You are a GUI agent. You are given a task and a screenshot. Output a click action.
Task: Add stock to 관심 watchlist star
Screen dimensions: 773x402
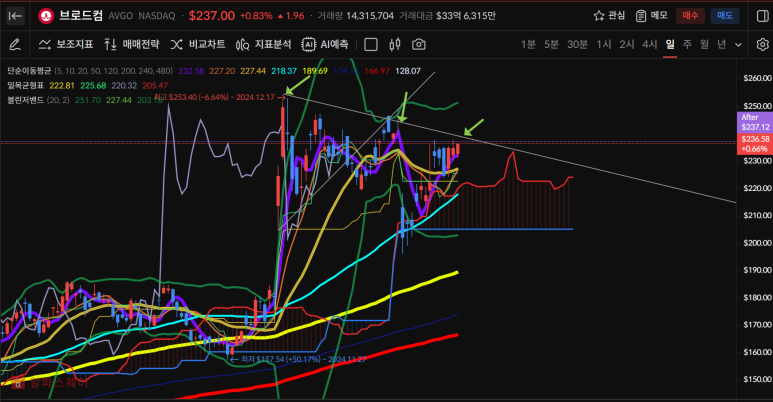(609, 16)
